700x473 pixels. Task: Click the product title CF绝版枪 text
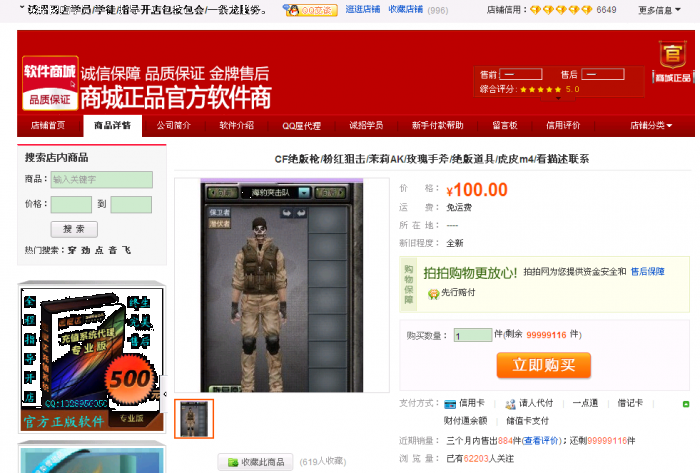432,159
